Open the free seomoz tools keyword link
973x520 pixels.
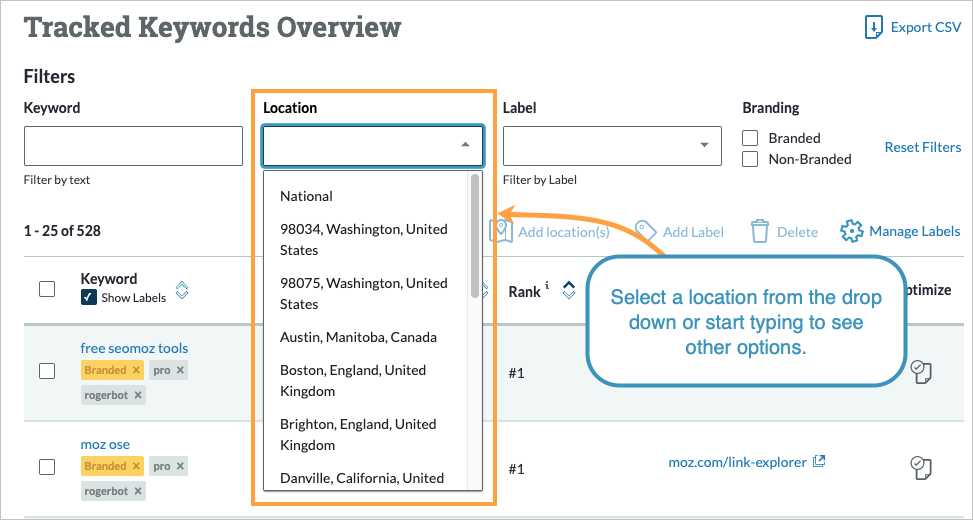[134, 348]
